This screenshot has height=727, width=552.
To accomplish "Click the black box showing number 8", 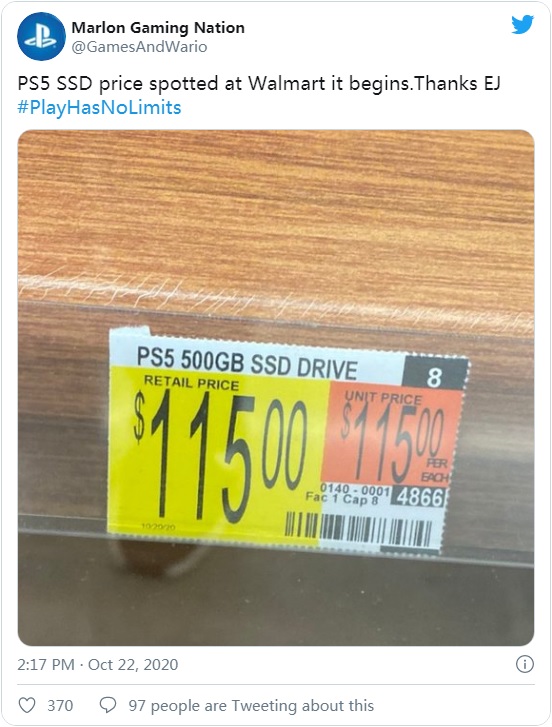I will click(434, 374).
